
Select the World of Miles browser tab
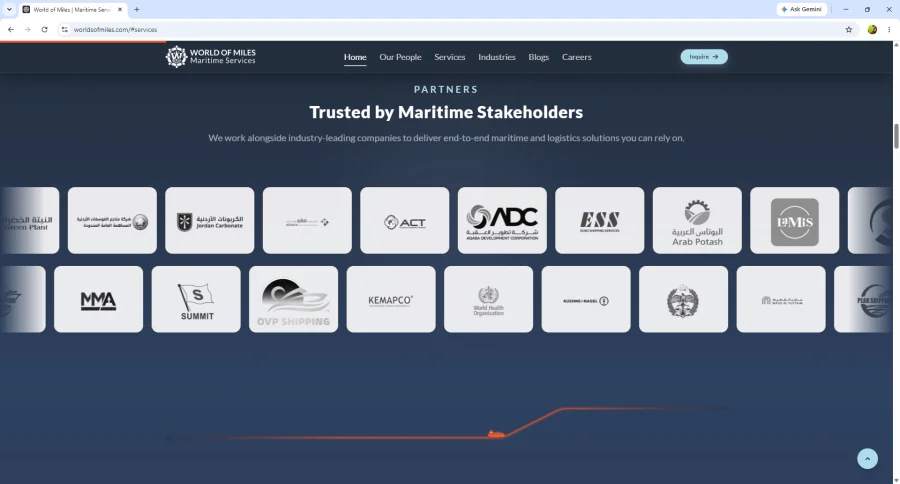click(73, 9)
